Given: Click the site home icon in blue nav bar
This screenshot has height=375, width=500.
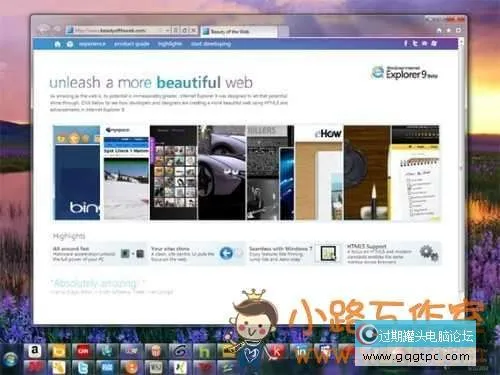Looking at the screenshot, I should coord(57,44).
